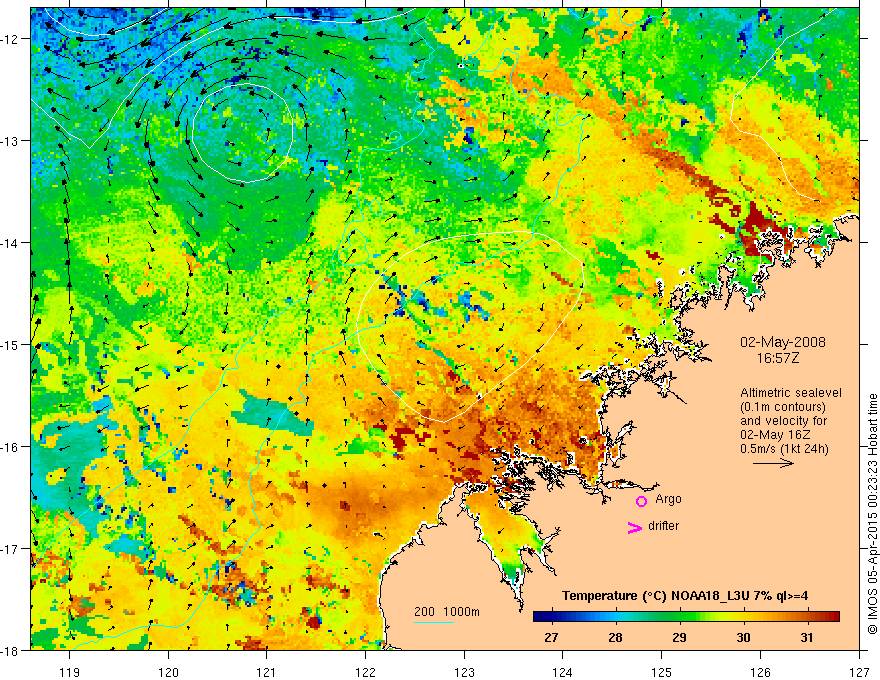The width and height of the screenshot is (880, 680).
Task: Click the '(0.1m contours)' text
Action: (783, 407)
